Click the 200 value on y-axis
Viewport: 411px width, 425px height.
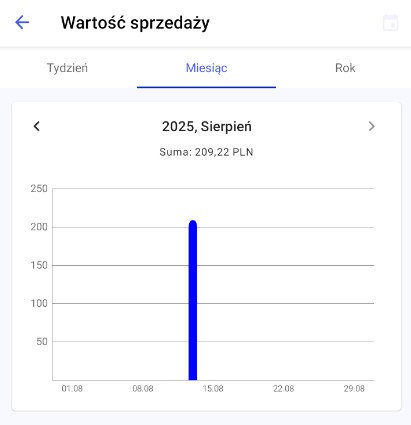39,227
